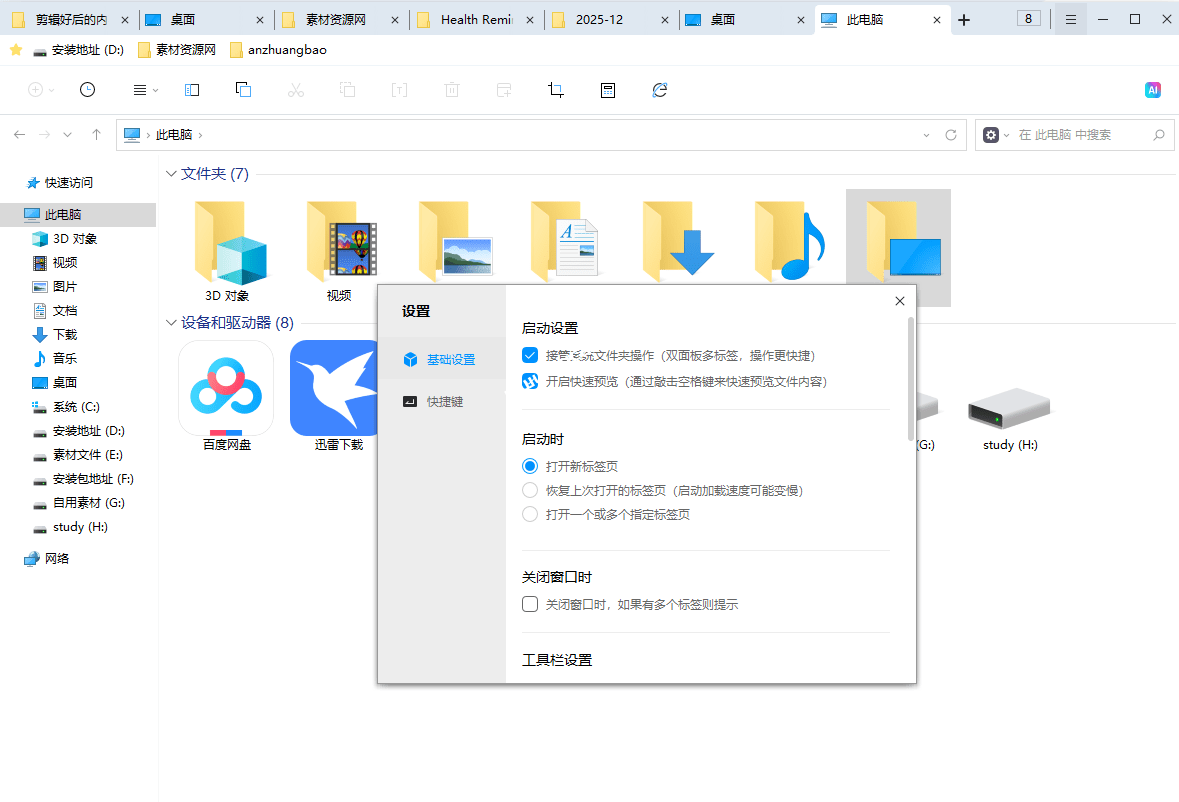
Task: Collapse the 设备和驱动器 (8) section
Action: coord(171,322)
